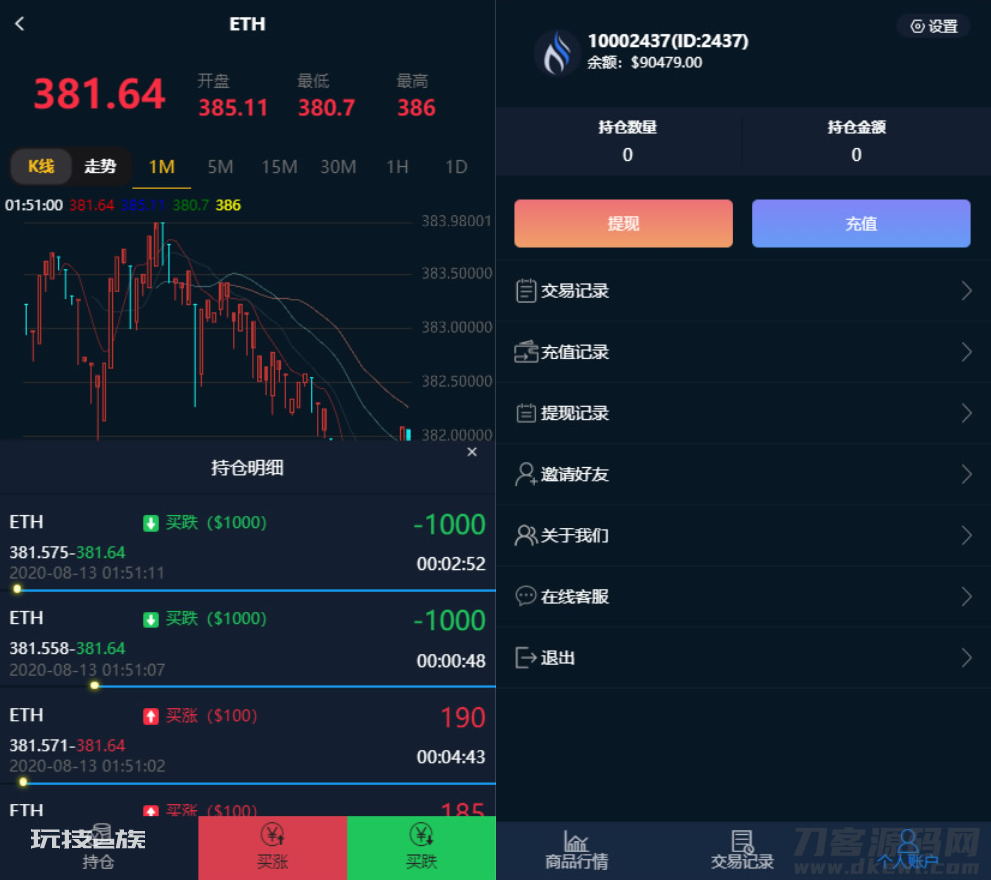The height and width of the screenshot is (880, 991).
Task: Go back using the top-left arrow
Action: 20,24
